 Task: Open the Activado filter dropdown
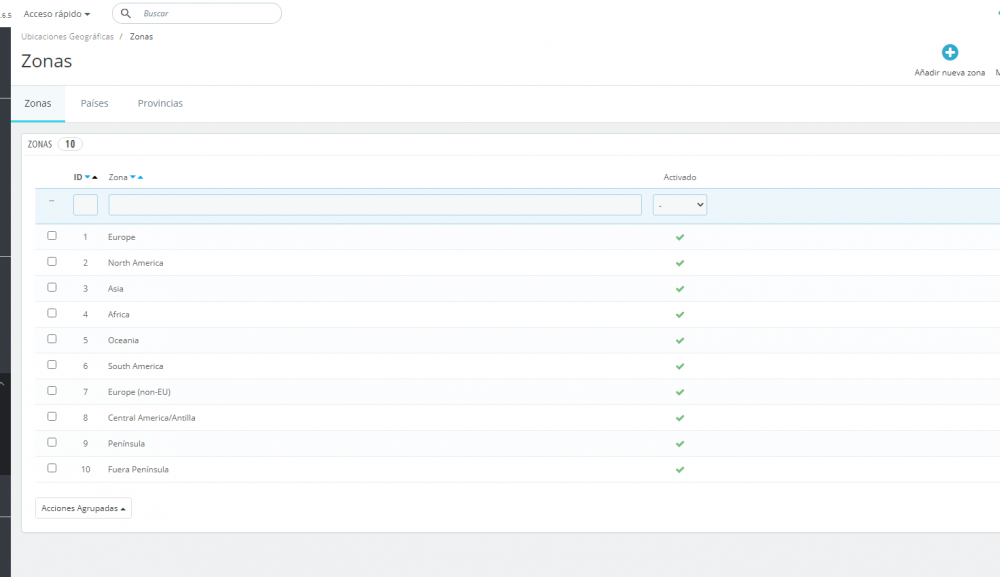click(x=680, y=204)
